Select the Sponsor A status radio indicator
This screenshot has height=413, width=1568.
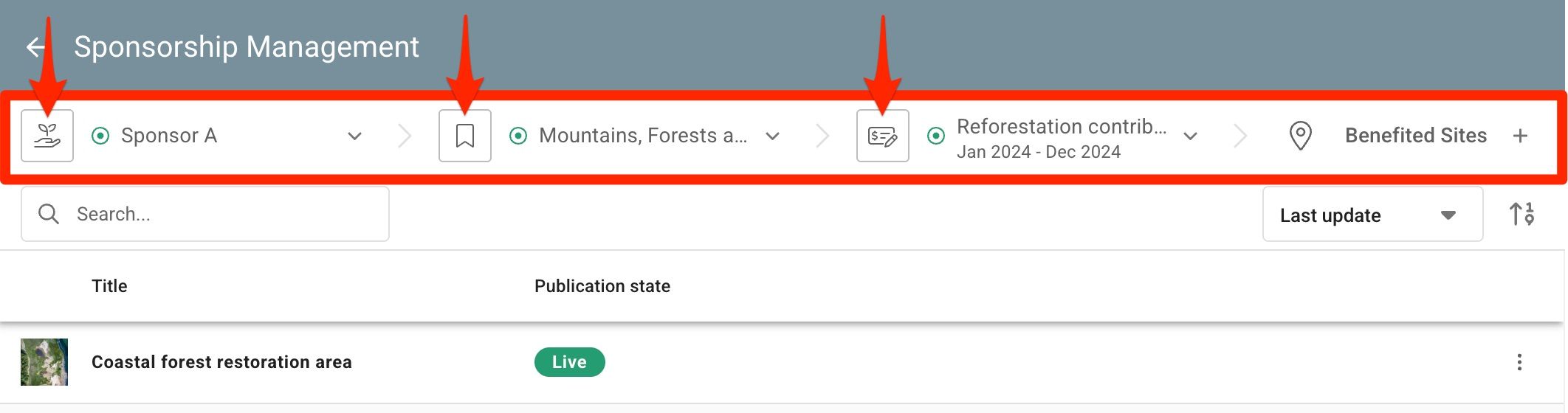pyautogui.click(x=100, y=136)
